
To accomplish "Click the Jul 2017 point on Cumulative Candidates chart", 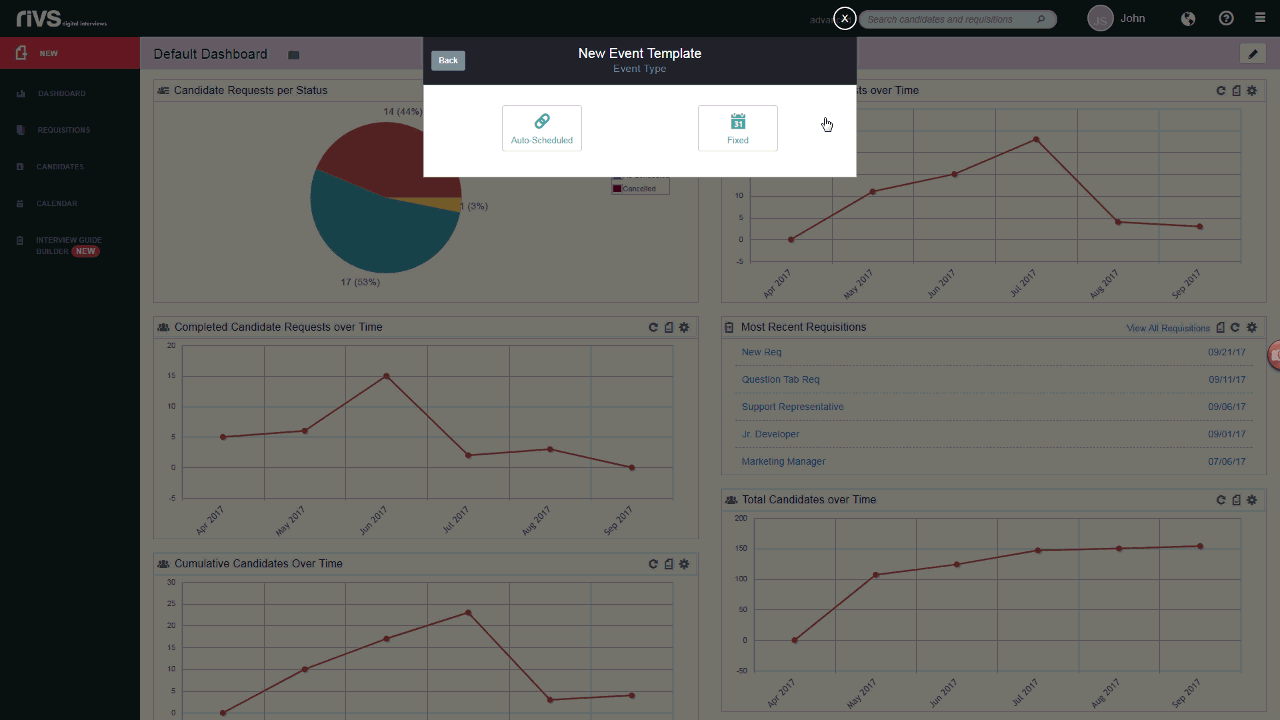I will 468,613.
